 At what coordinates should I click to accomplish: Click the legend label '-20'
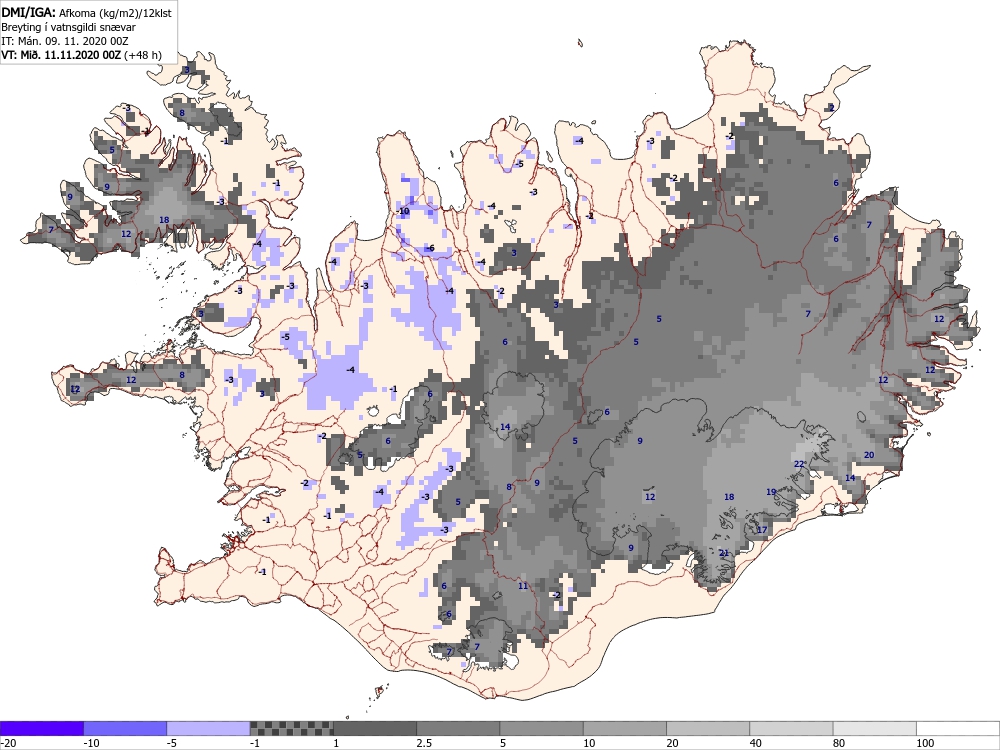click(x=8, y=743)
